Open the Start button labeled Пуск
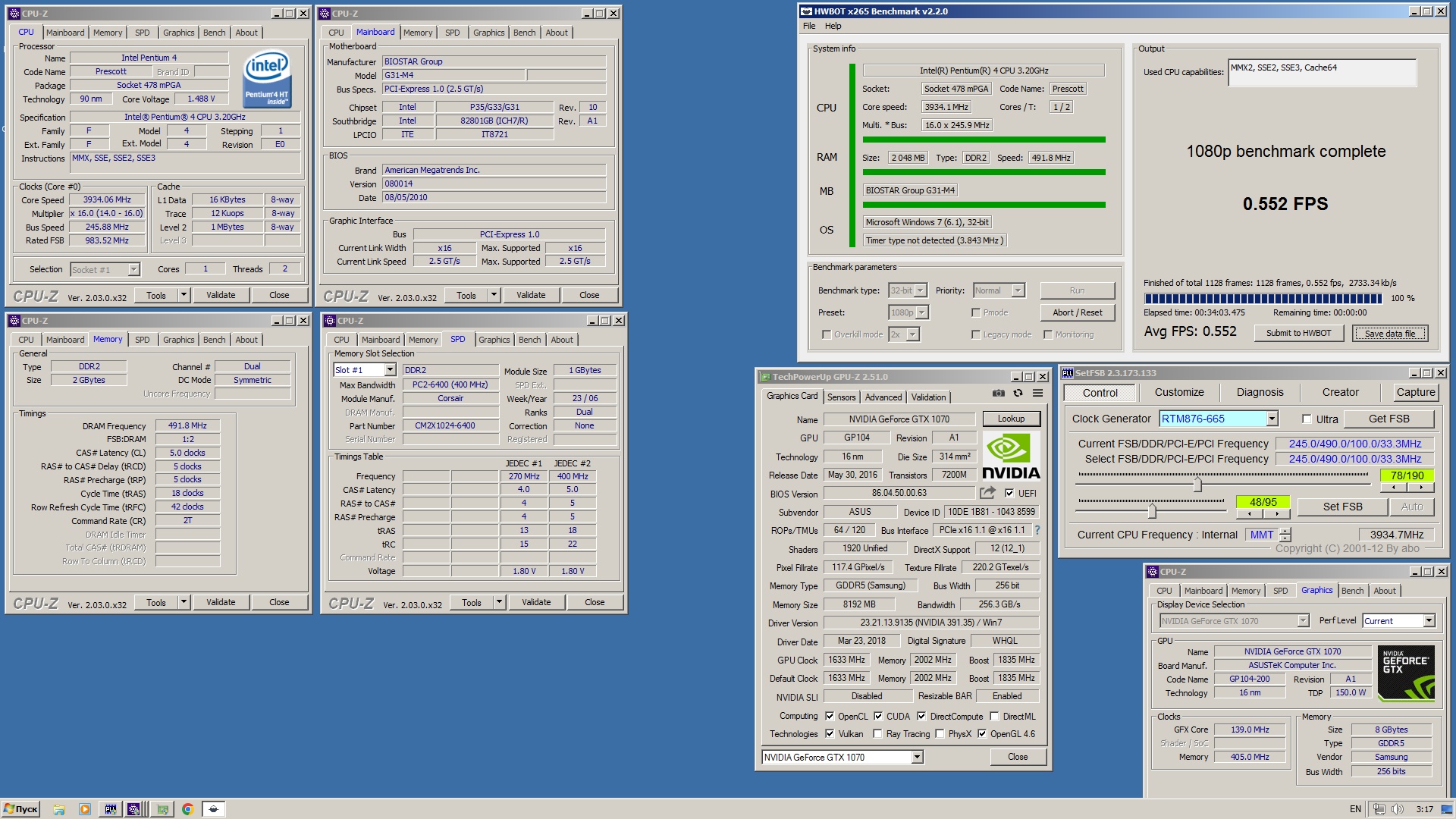Viewport: 1456px width, 819px height. 20,809
